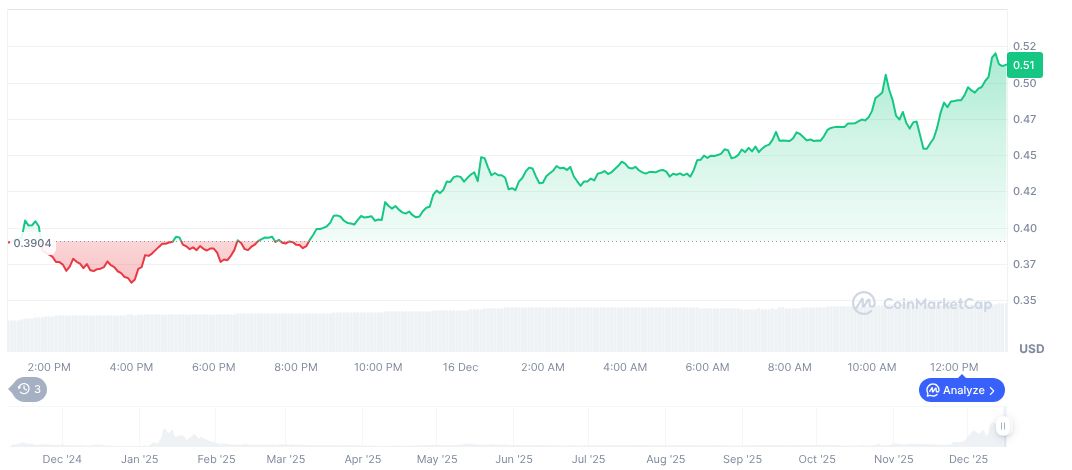Click the Analyze button
Image resolution: width=1072 pixels, height=470 pixels.
point(961,390)
